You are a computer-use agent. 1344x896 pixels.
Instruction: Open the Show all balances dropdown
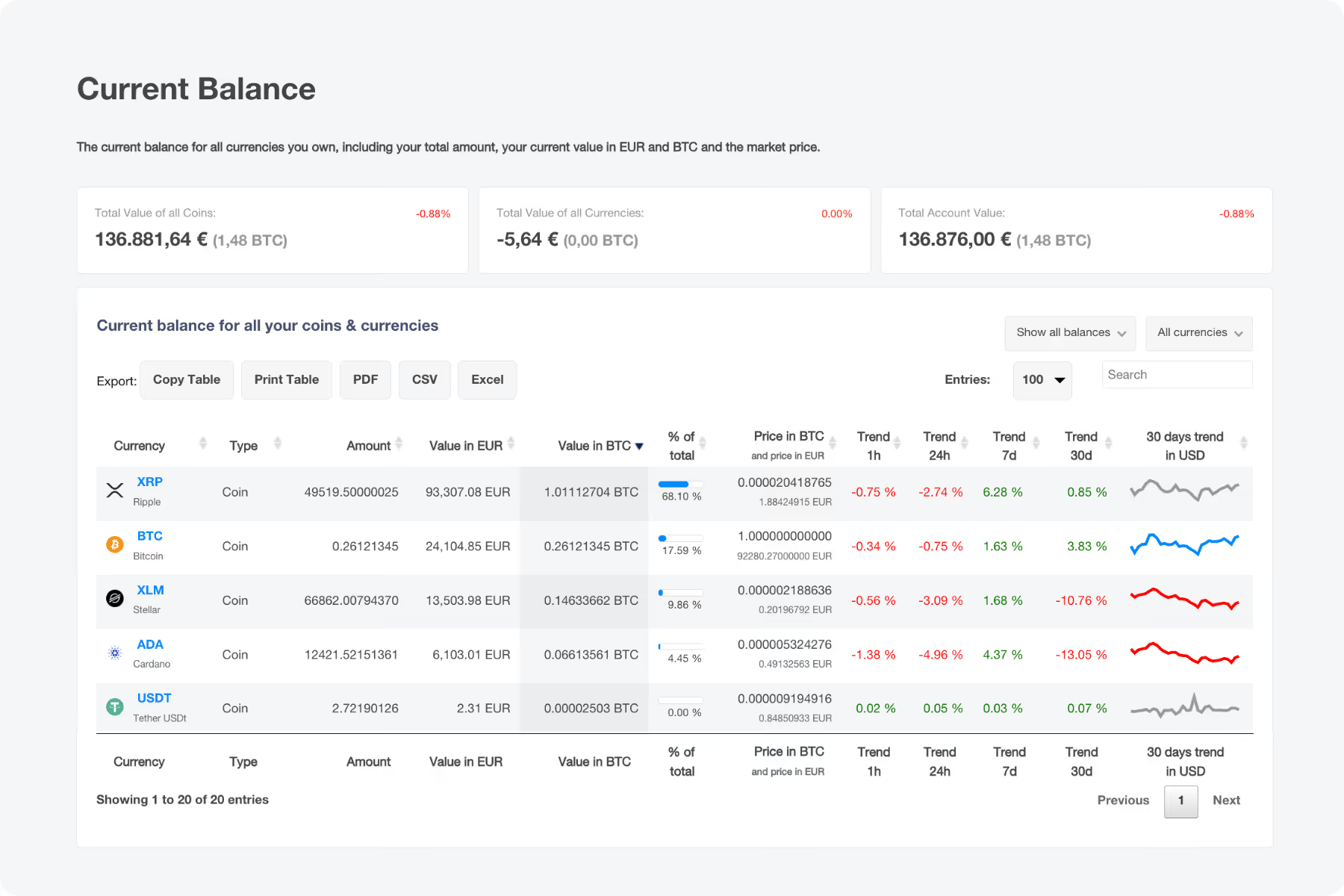[1069, 333]
